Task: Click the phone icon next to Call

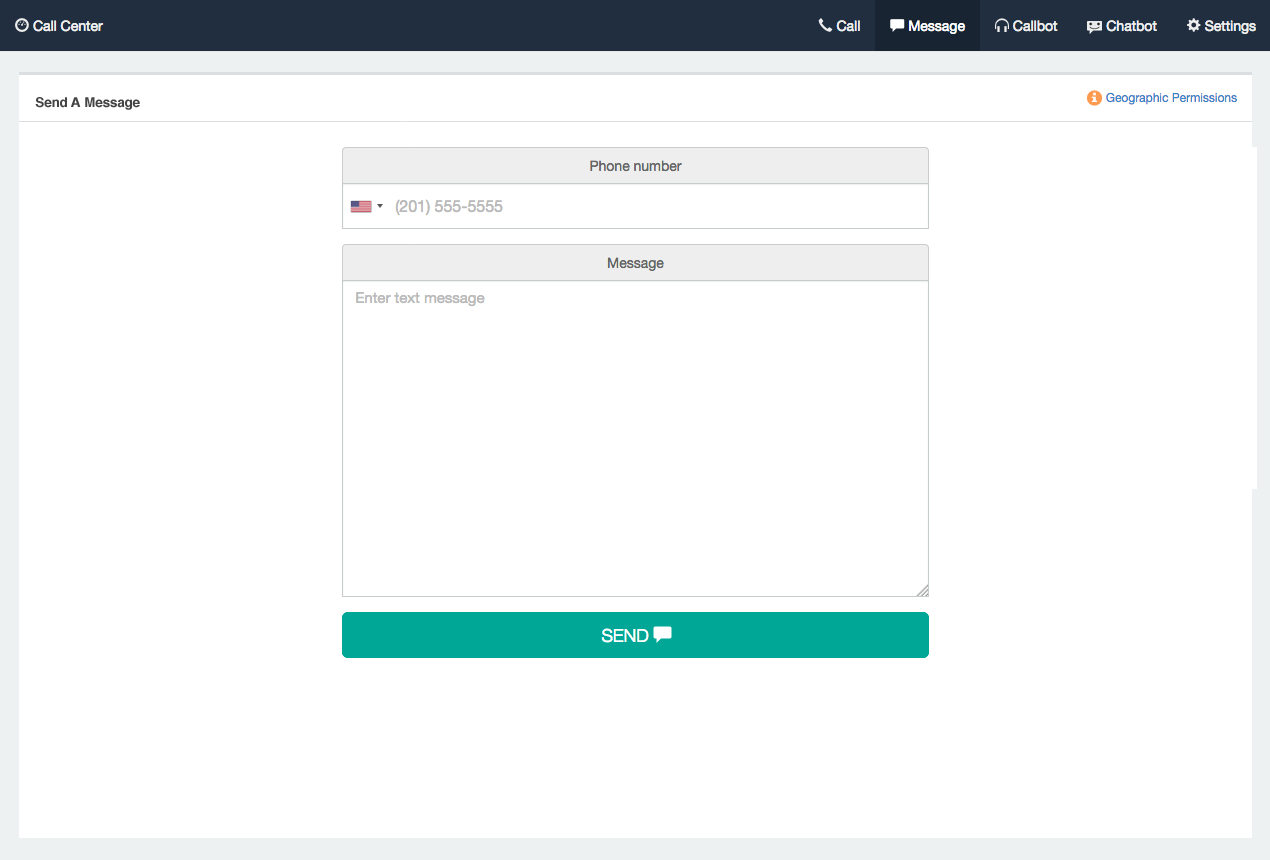Action: [x=824, y=25]
